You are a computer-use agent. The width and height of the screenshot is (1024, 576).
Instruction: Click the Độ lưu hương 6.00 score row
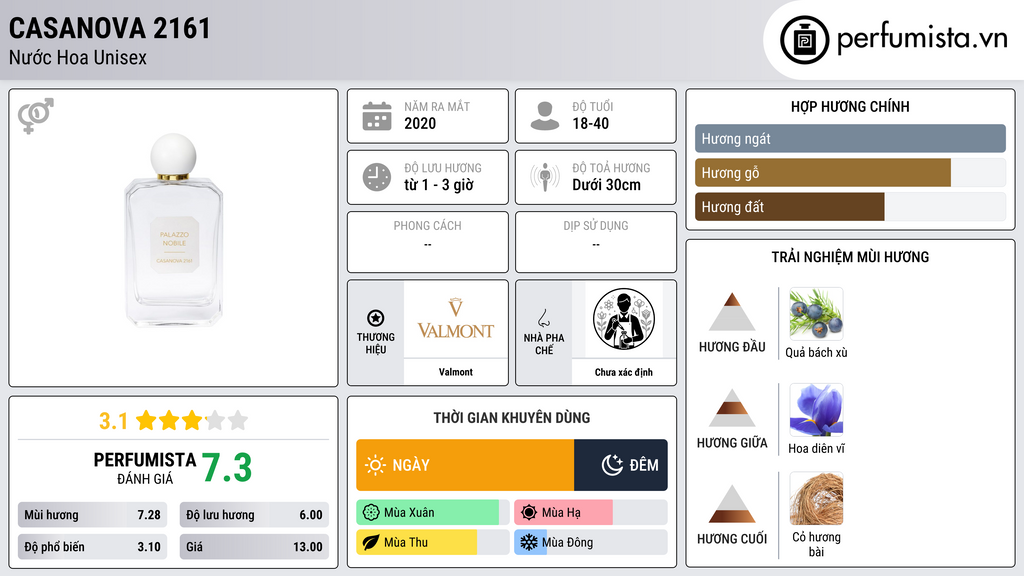pyautogui.click(x=254, y=515)
